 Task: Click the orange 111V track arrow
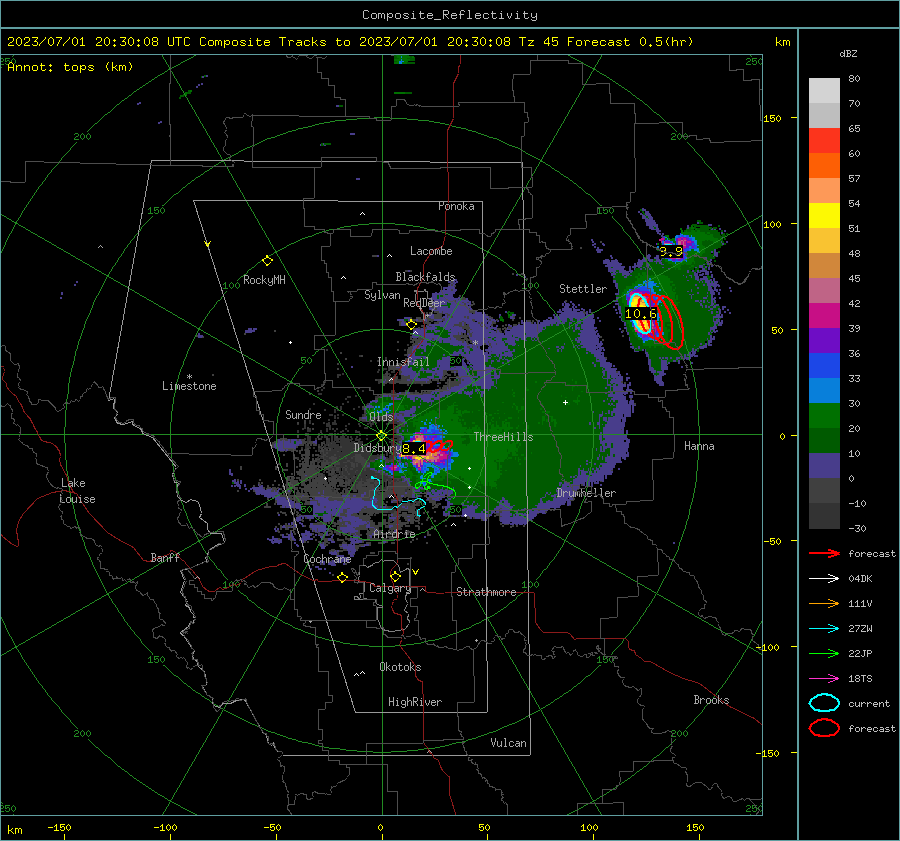824,603
